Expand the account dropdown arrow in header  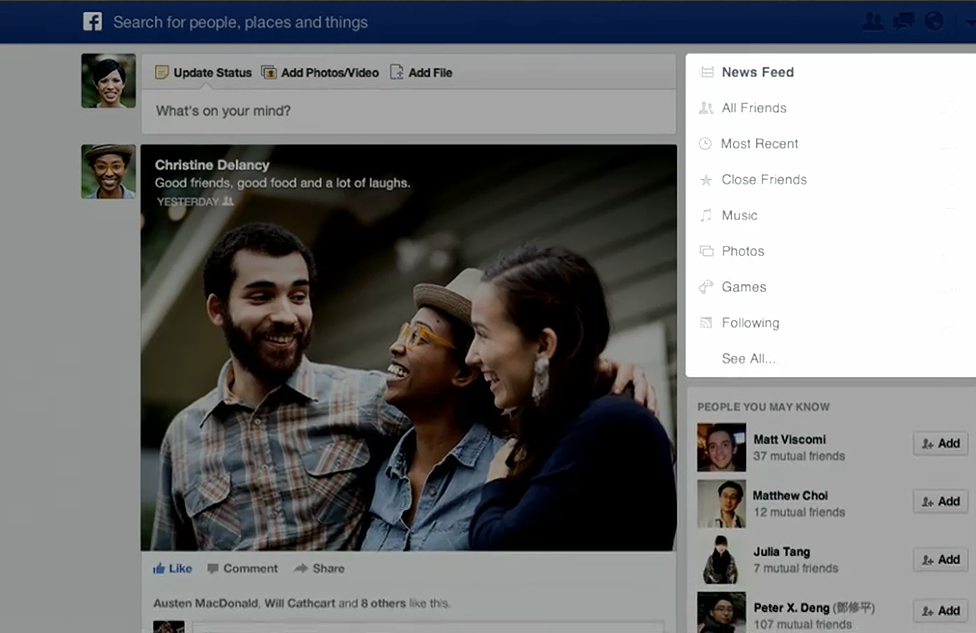point(971,22)
